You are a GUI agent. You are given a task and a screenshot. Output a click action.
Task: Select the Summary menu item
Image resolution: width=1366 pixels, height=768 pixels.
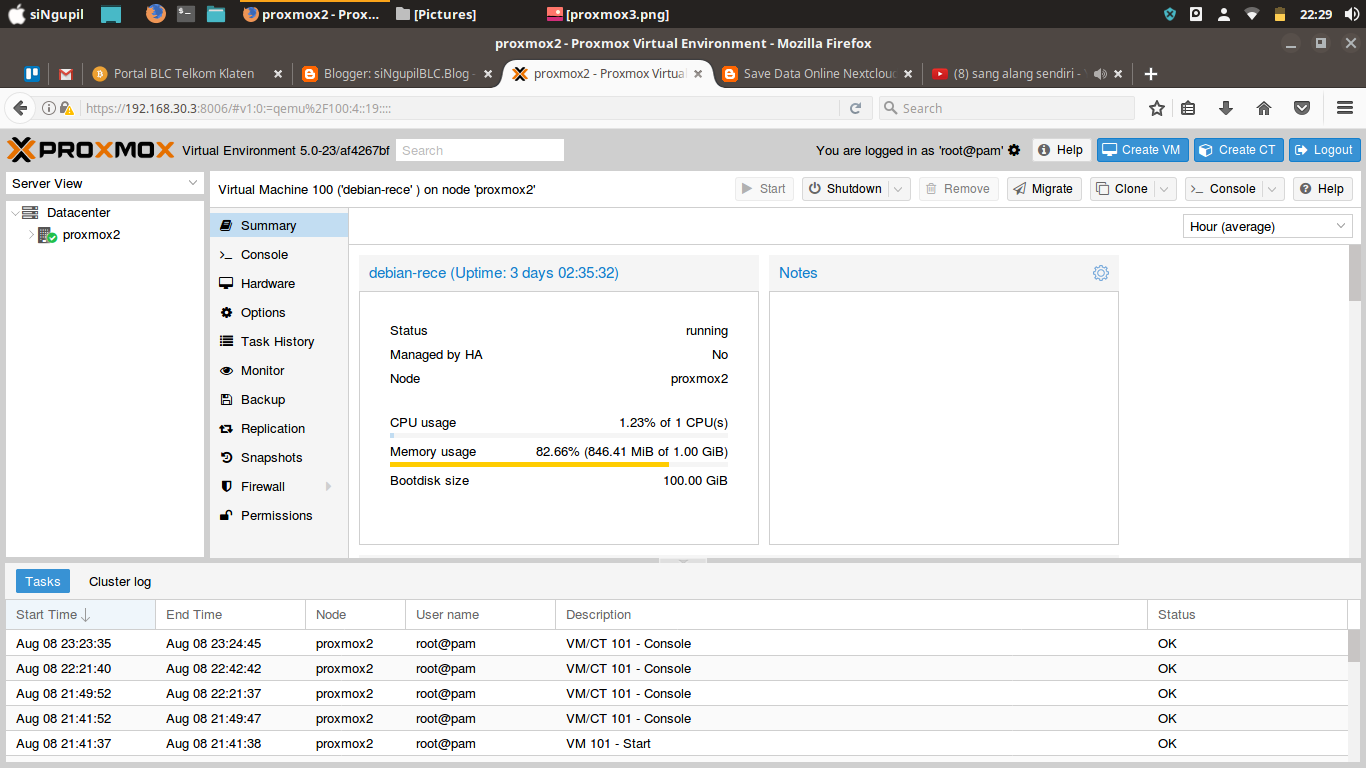[279, 226]
